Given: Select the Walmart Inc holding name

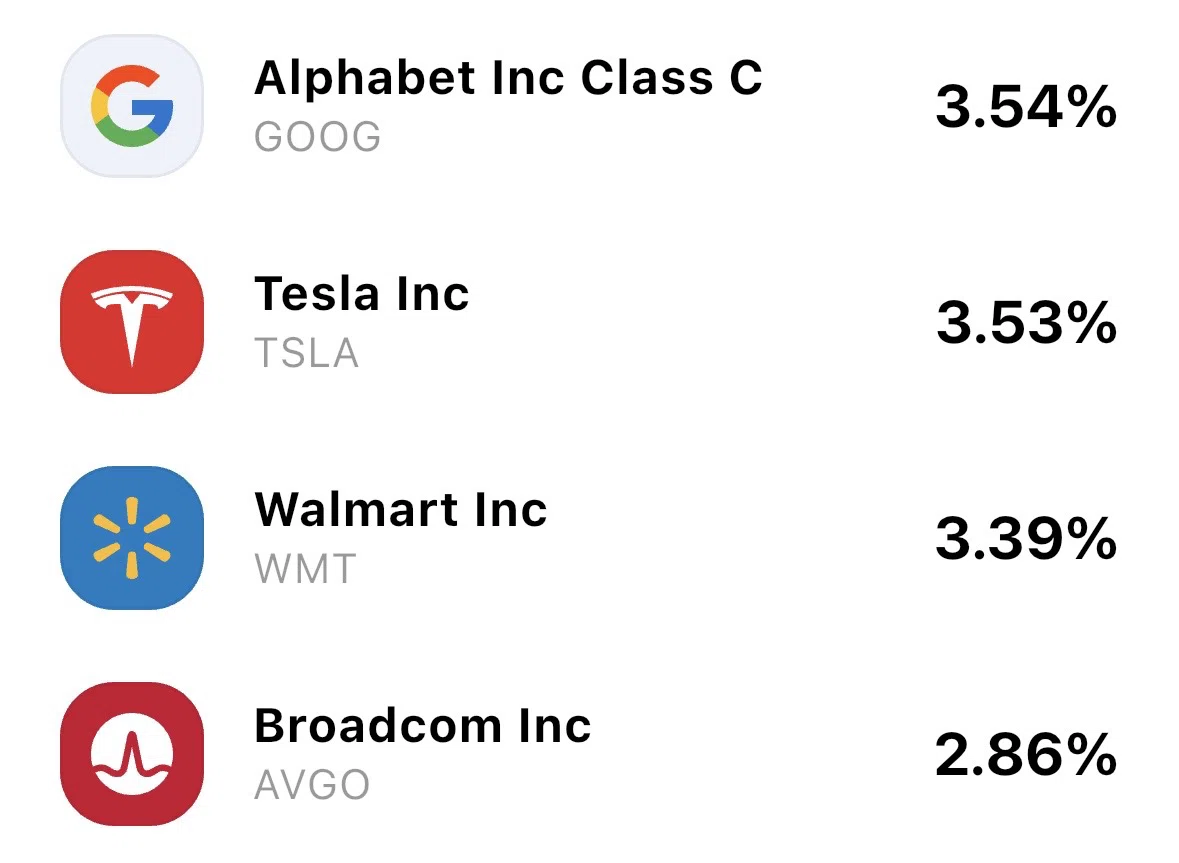Looking at the screenshot, I should point(401,510).
